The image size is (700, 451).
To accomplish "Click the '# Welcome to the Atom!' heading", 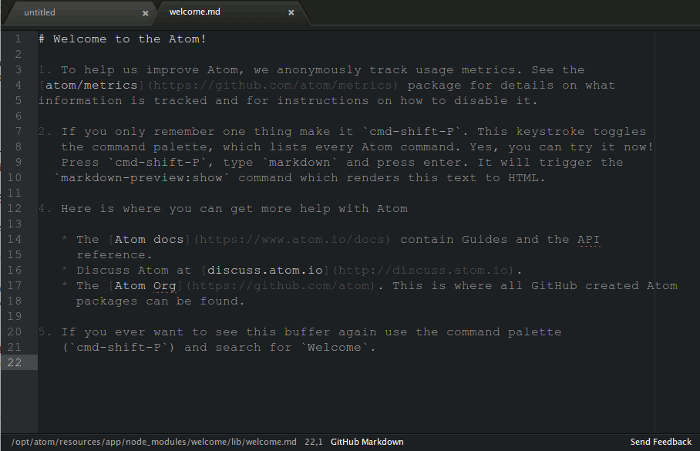I will pyautogui.click(x=122, y=39).
